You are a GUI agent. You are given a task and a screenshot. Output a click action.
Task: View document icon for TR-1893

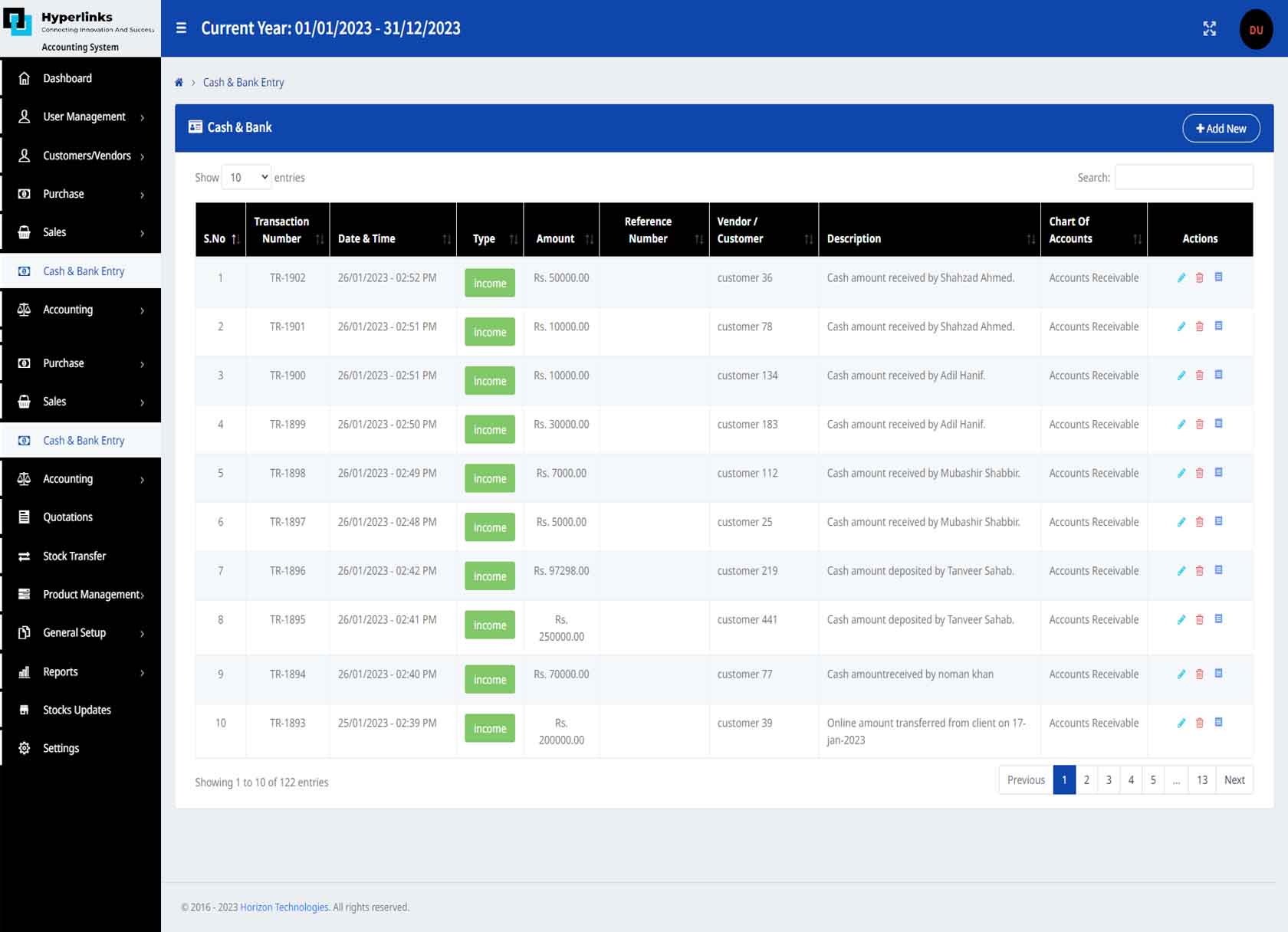coord(1218,722)
